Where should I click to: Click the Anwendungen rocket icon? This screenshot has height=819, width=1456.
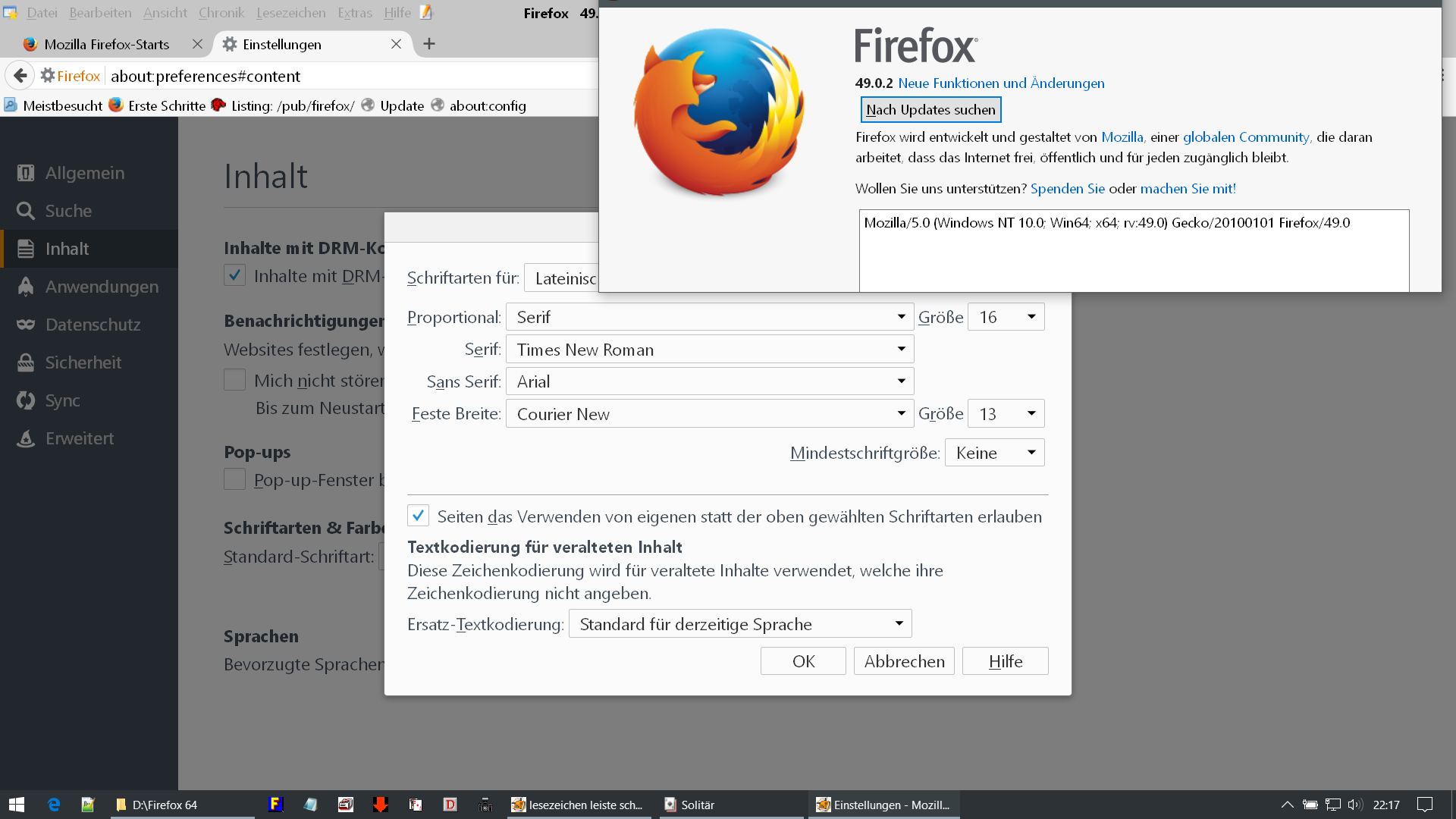pos(26,287)
